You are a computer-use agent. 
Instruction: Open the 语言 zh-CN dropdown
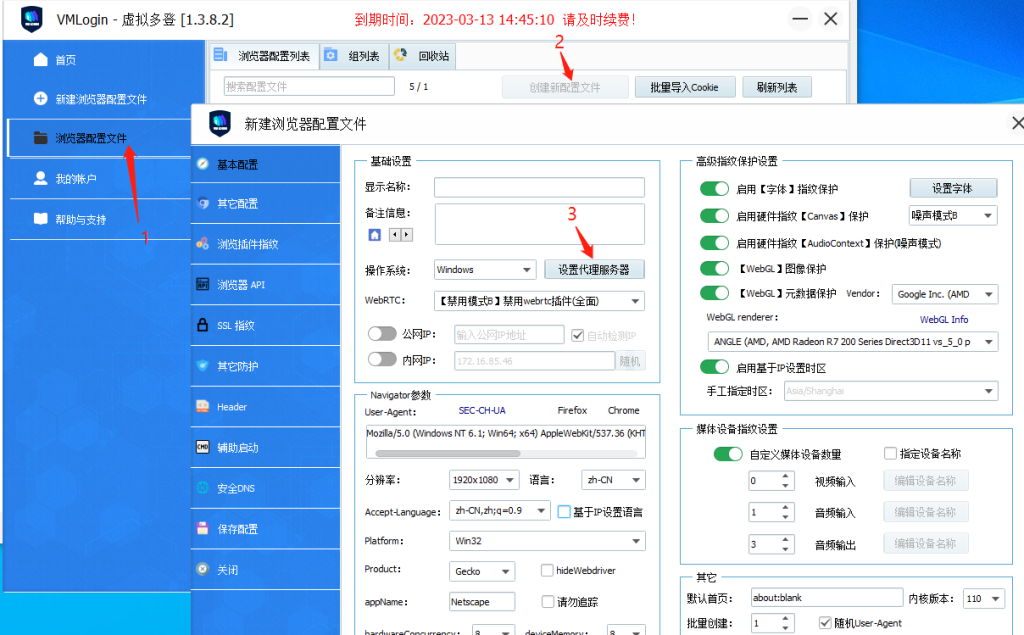613,480
